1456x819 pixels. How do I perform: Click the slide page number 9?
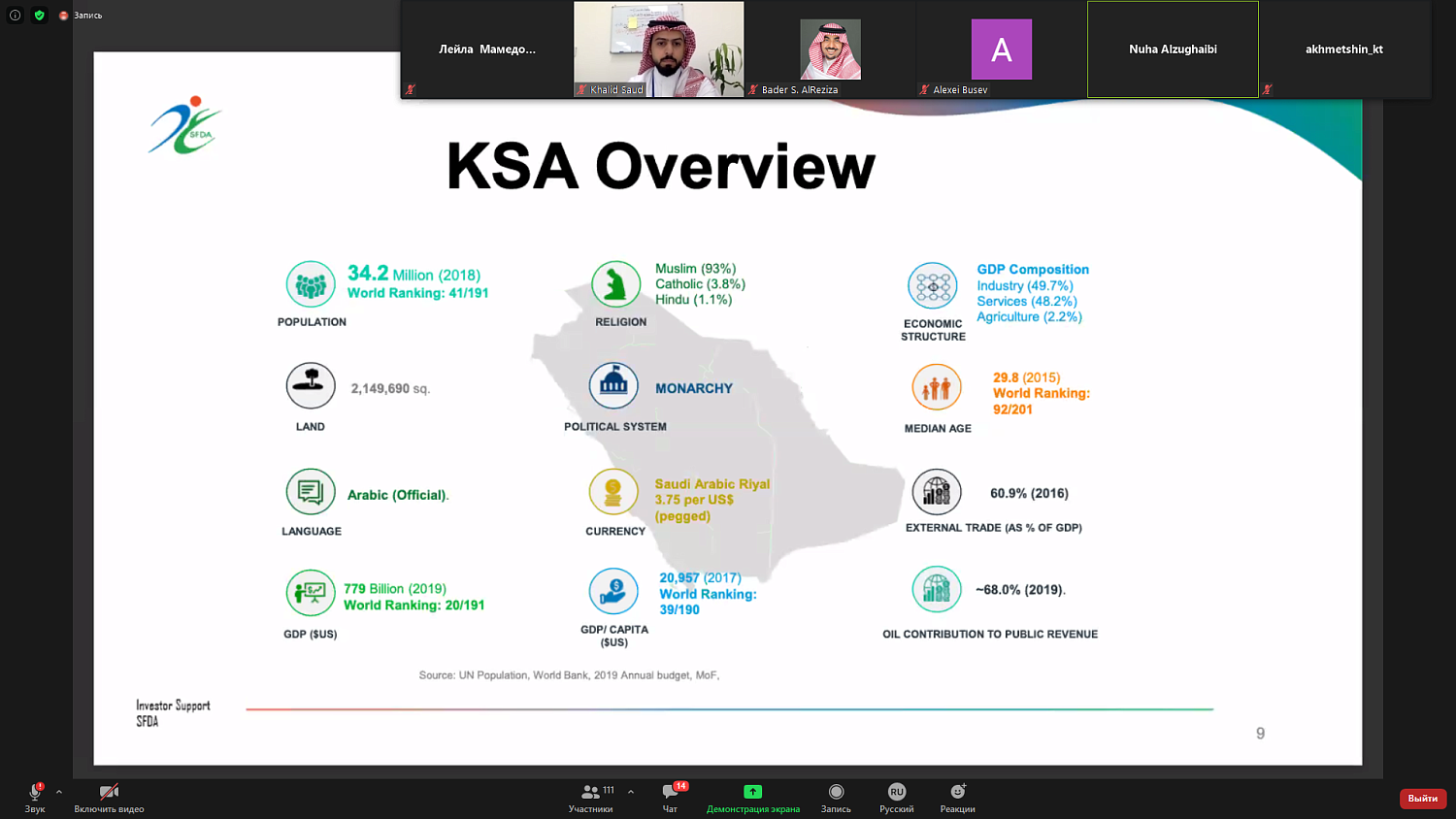1260,734
